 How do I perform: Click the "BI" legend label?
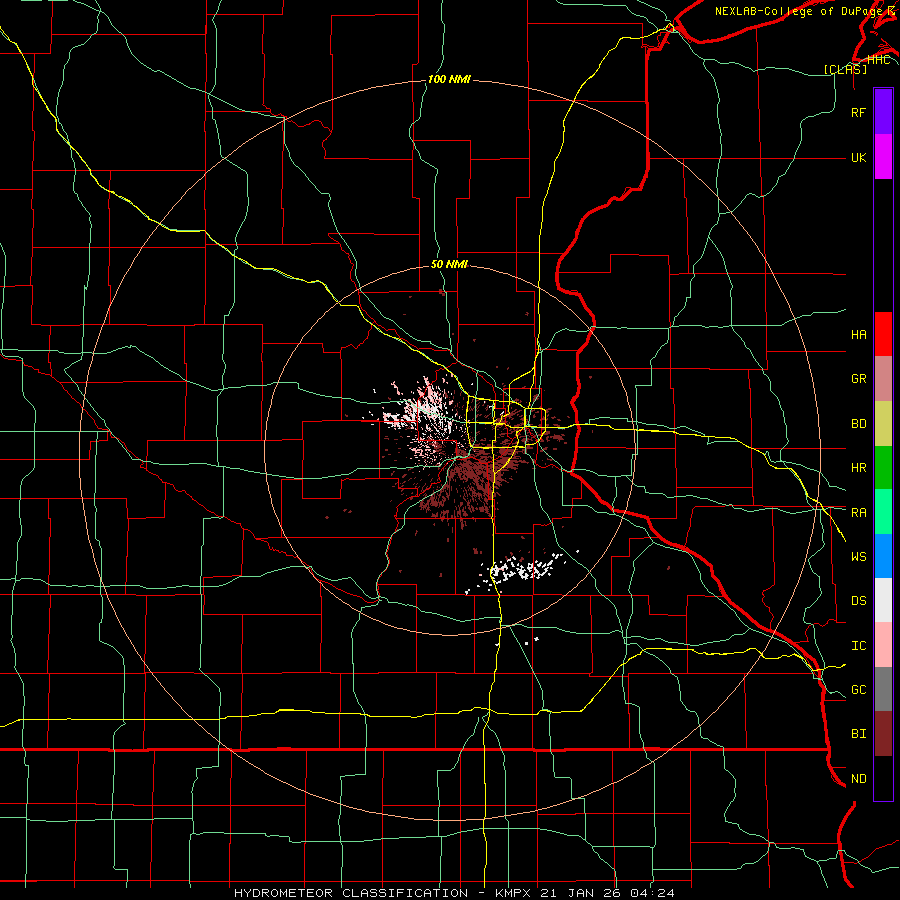tap(858, 734)
